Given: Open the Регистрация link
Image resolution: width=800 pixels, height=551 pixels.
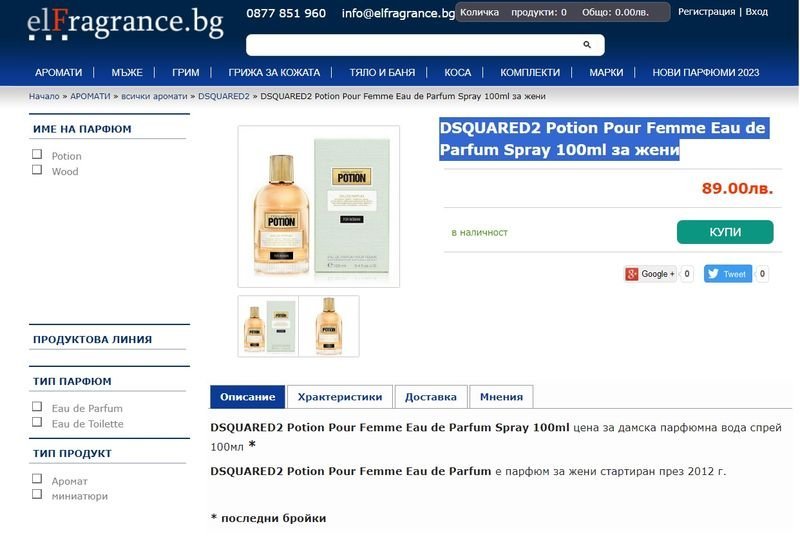Looking at the screenshot, I should click(706, 12).
